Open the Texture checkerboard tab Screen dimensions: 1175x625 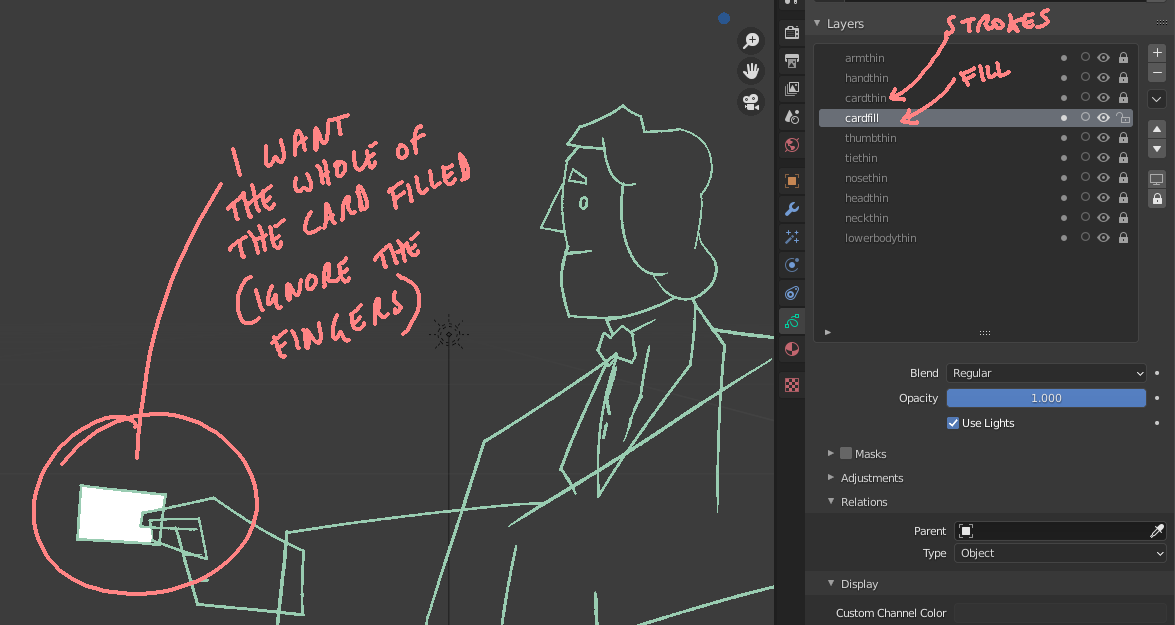(x=791, y=385)
